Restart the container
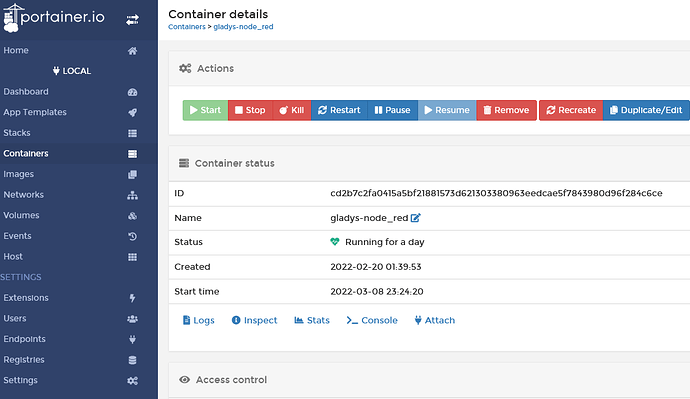This screenshot has width=690, height=399. click(339, 110)
